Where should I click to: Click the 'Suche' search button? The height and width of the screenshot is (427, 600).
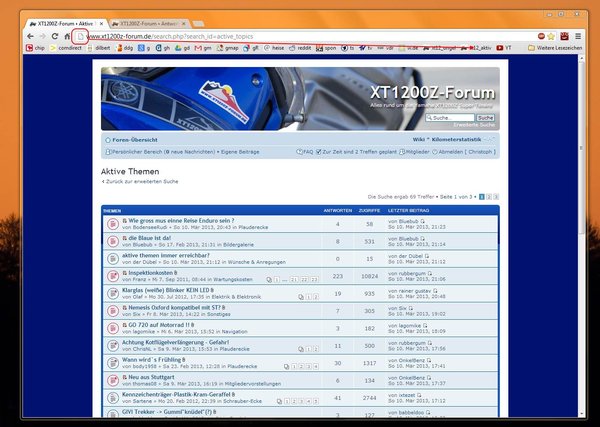coord(489,117)
